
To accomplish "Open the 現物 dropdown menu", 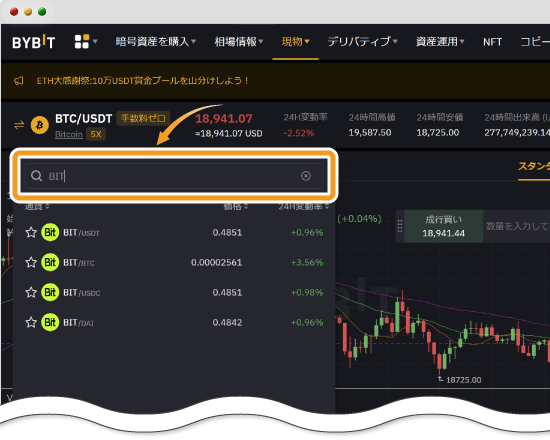I will coord(295,42).
